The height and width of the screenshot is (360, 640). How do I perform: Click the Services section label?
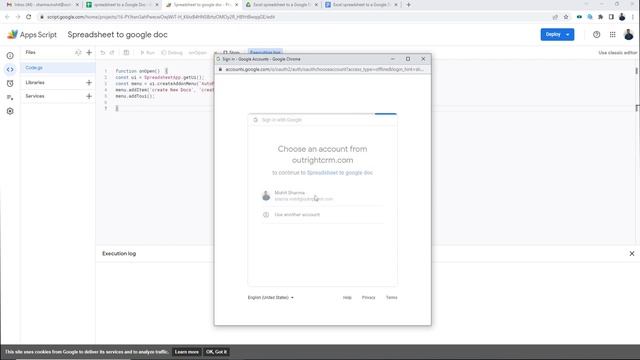(35, 96)
